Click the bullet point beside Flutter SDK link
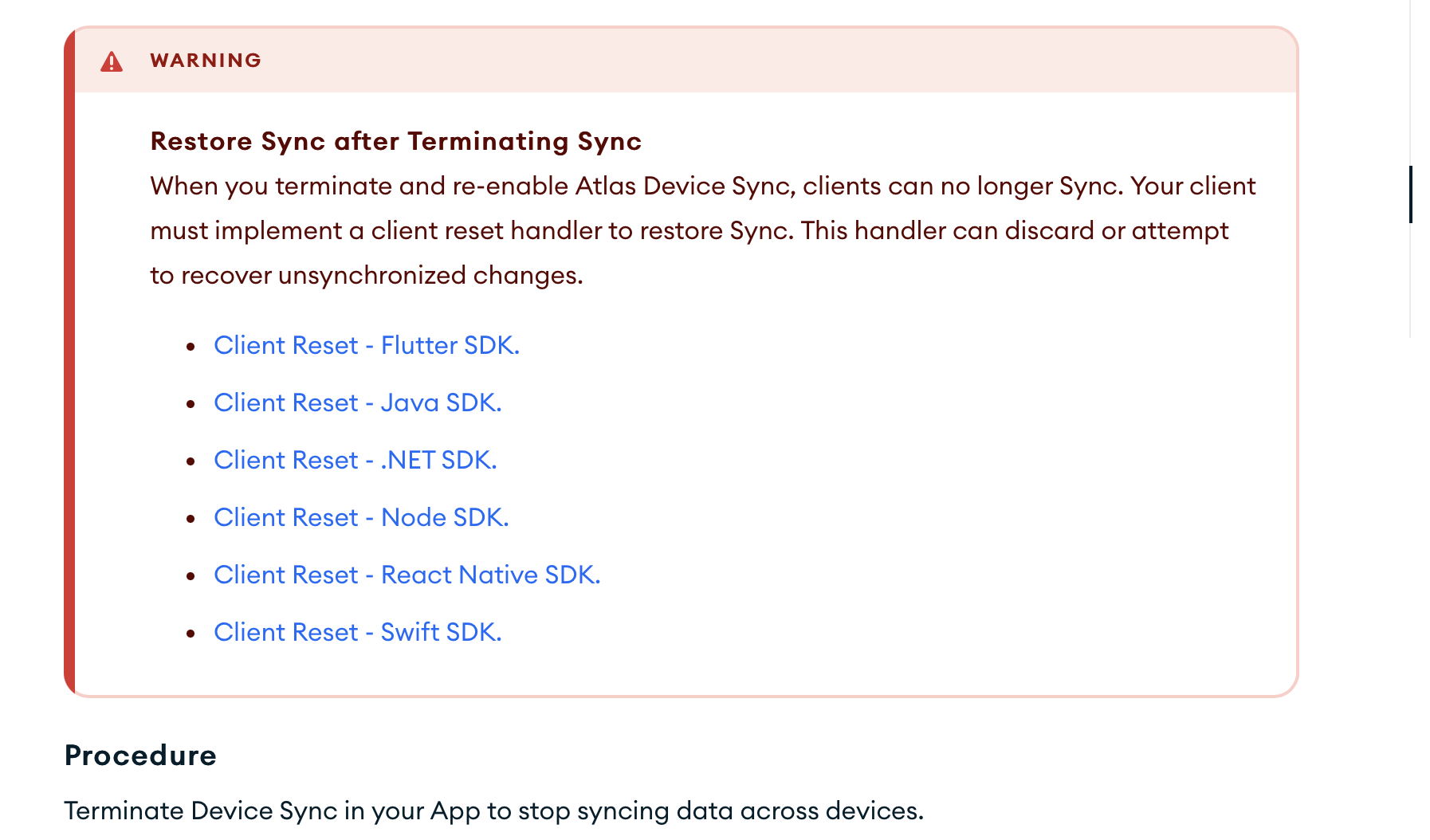The width and height of the screenshot is (1430, 840). coord(191,347)
